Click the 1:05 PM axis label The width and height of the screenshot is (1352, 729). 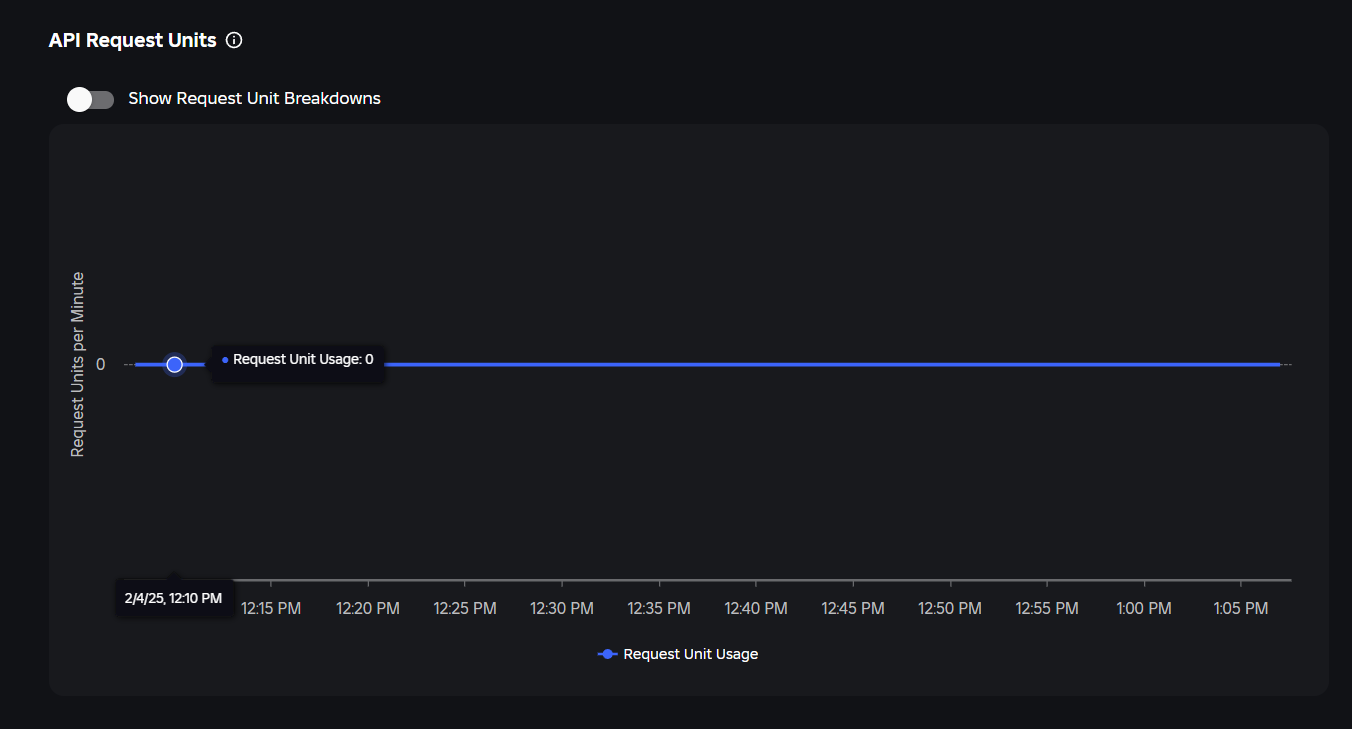(x=1241, y=608)
